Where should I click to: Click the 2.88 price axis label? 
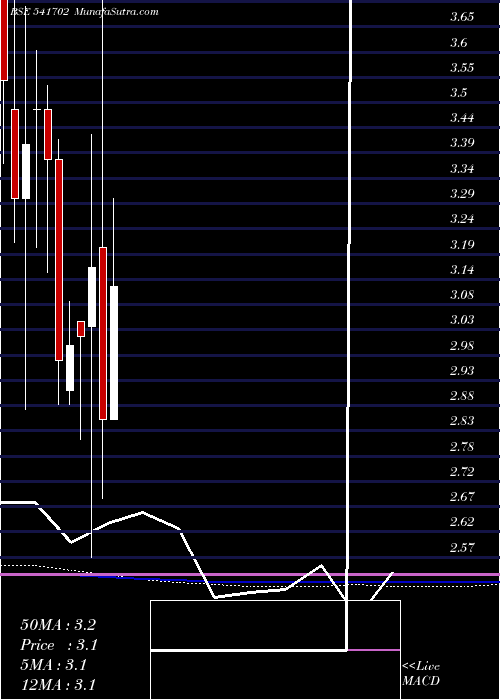pos(462,396)
